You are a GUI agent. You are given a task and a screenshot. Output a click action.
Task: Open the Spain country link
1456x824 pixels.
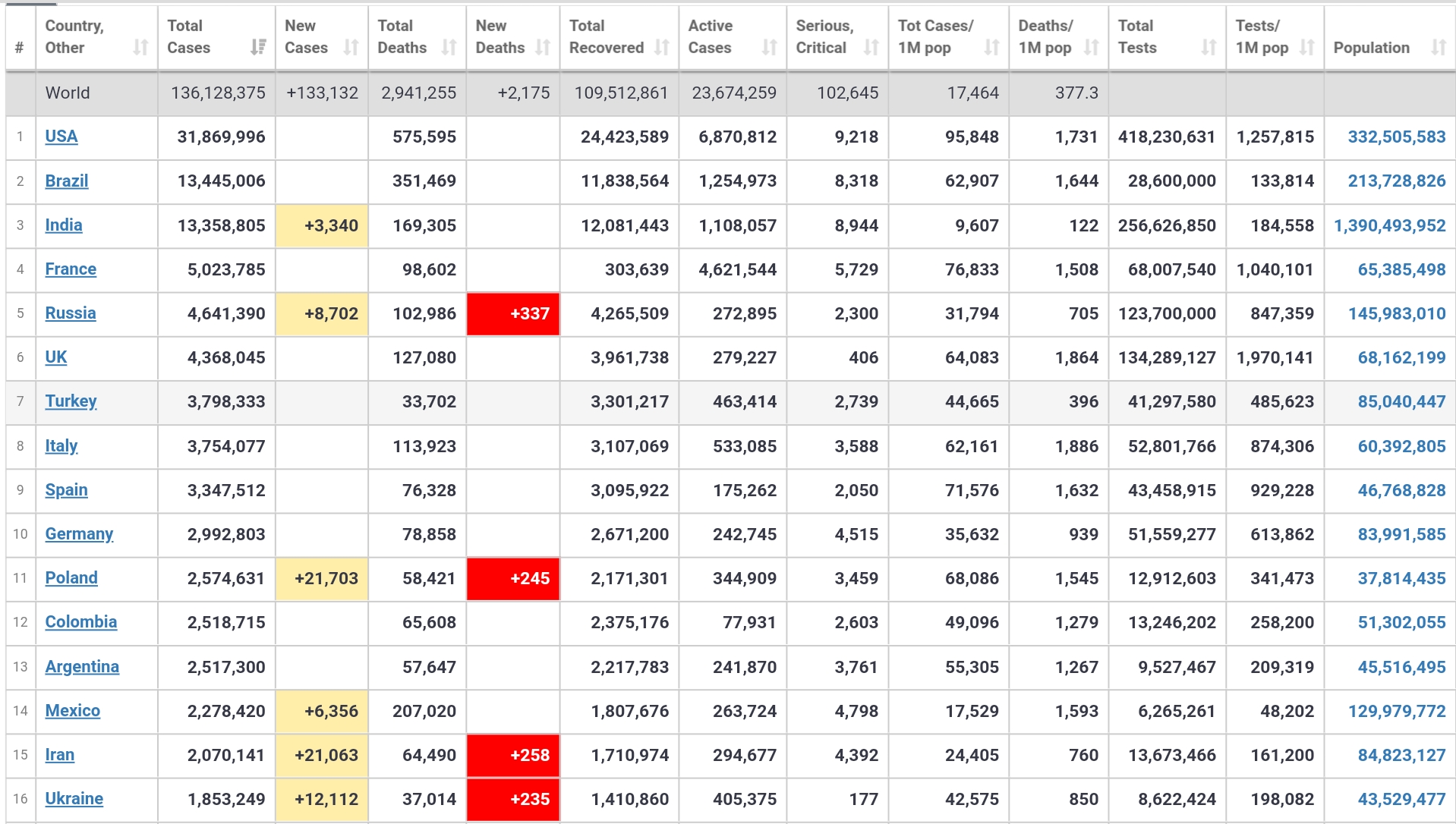tap(67, 490)
